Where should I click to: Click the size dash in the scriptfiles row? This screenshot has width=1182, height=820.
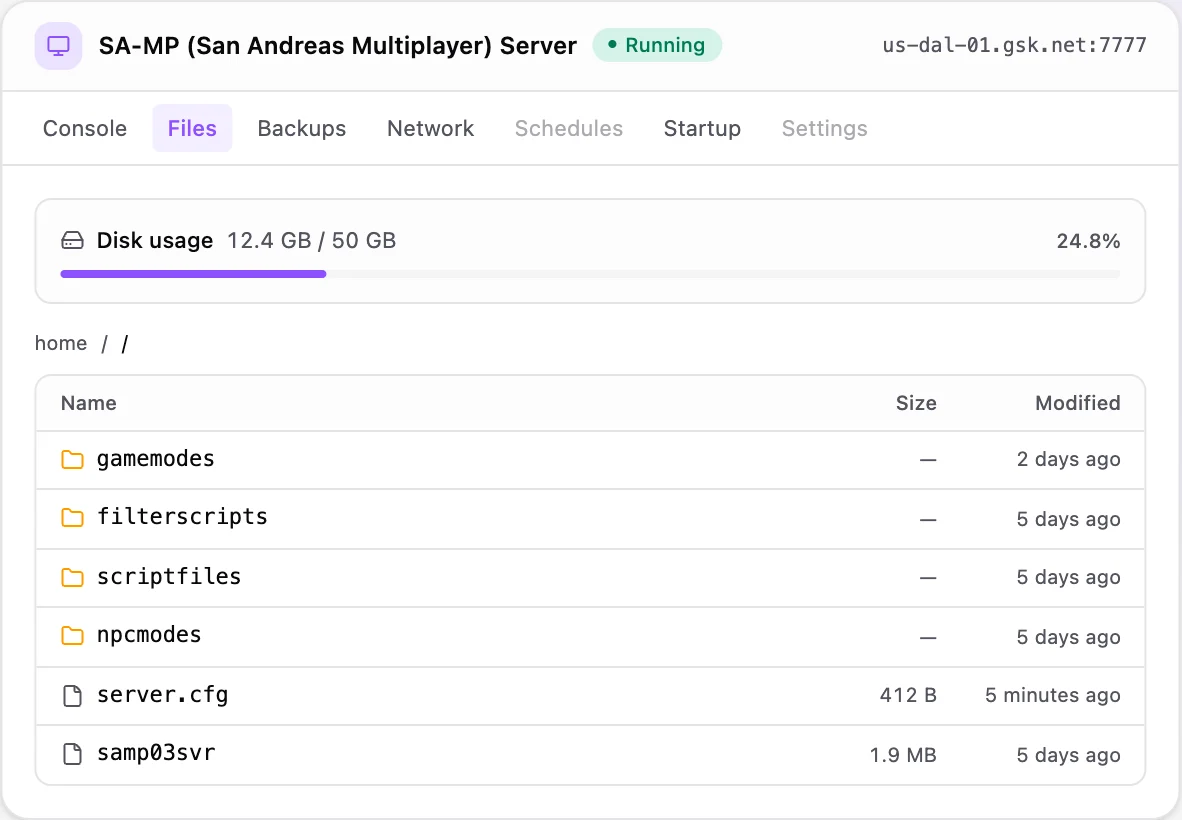(928, 578)
